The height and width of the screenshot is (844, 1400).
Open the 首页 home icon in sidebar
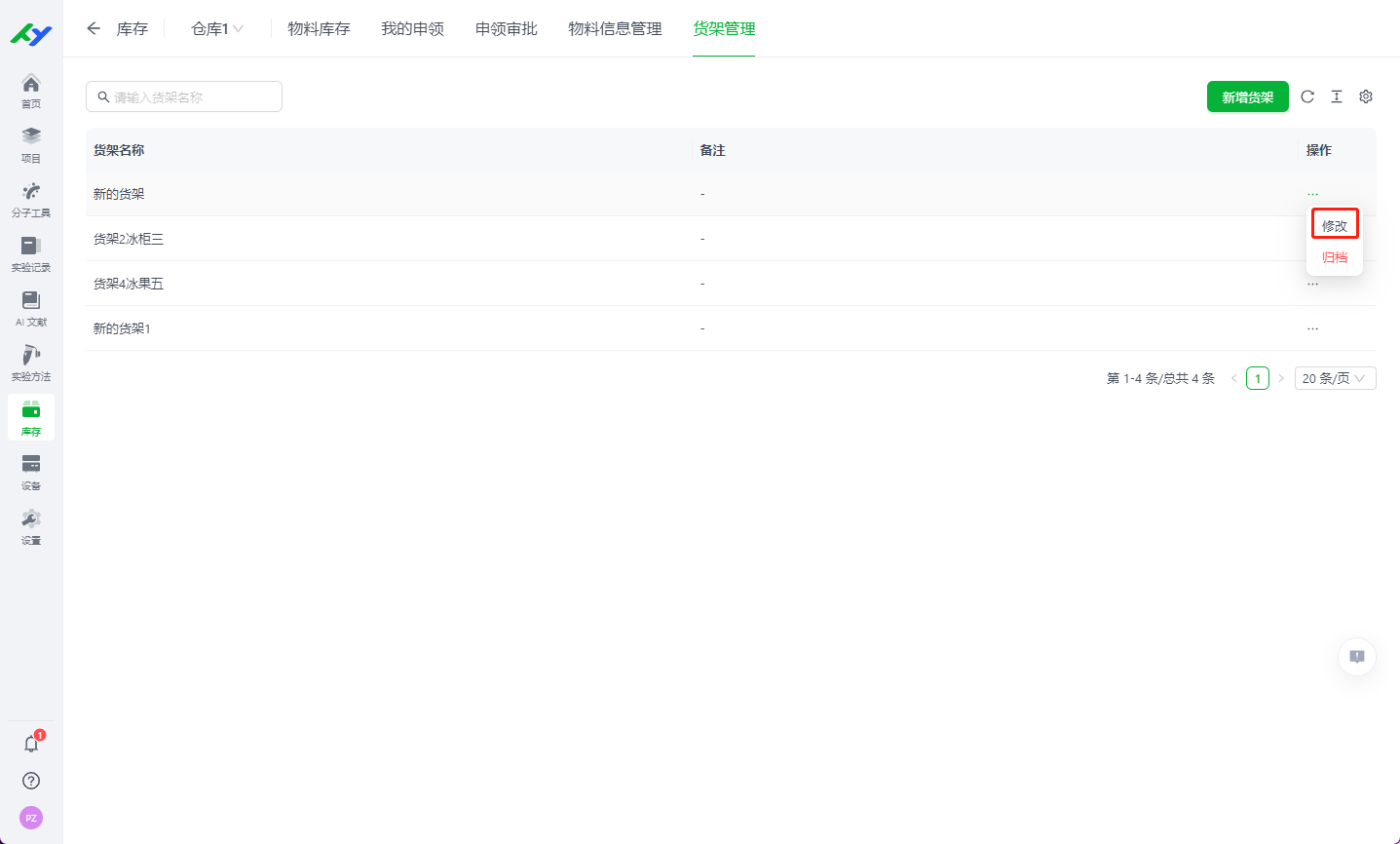pyautogui.click(x=31, y=90)
